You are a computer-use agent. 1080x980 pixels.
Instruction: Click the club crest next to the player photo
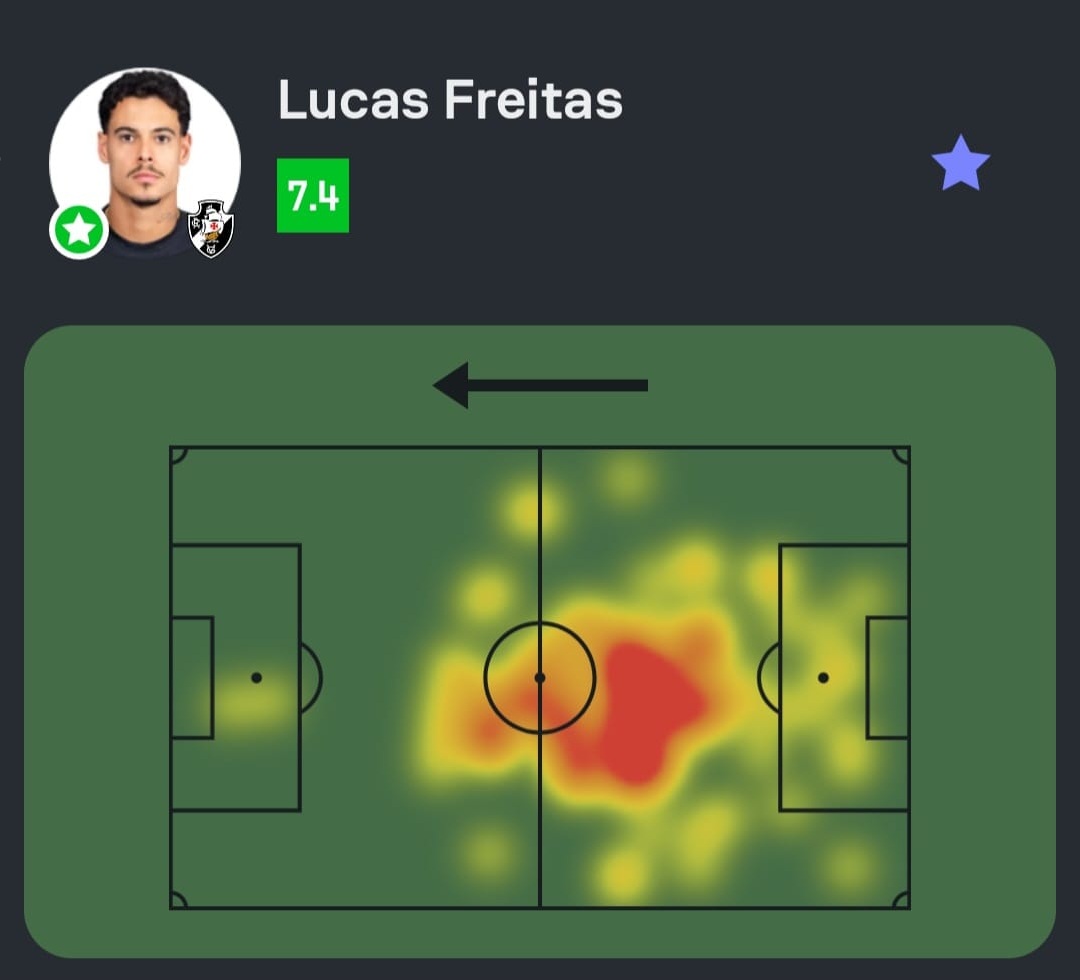[211, 228]
